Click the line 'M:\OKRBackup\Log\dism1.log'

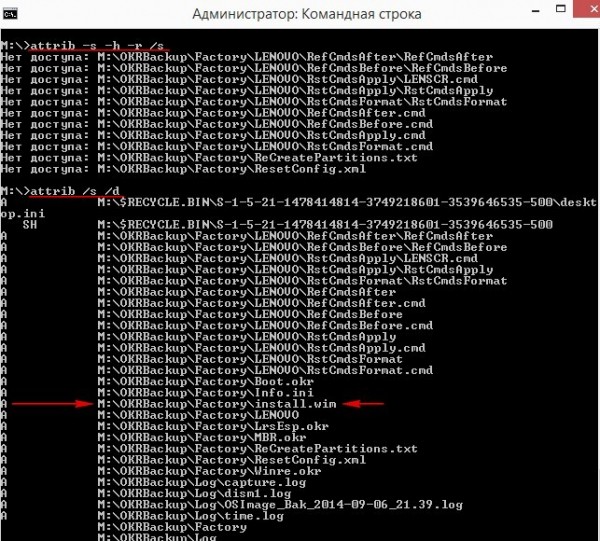194,493
